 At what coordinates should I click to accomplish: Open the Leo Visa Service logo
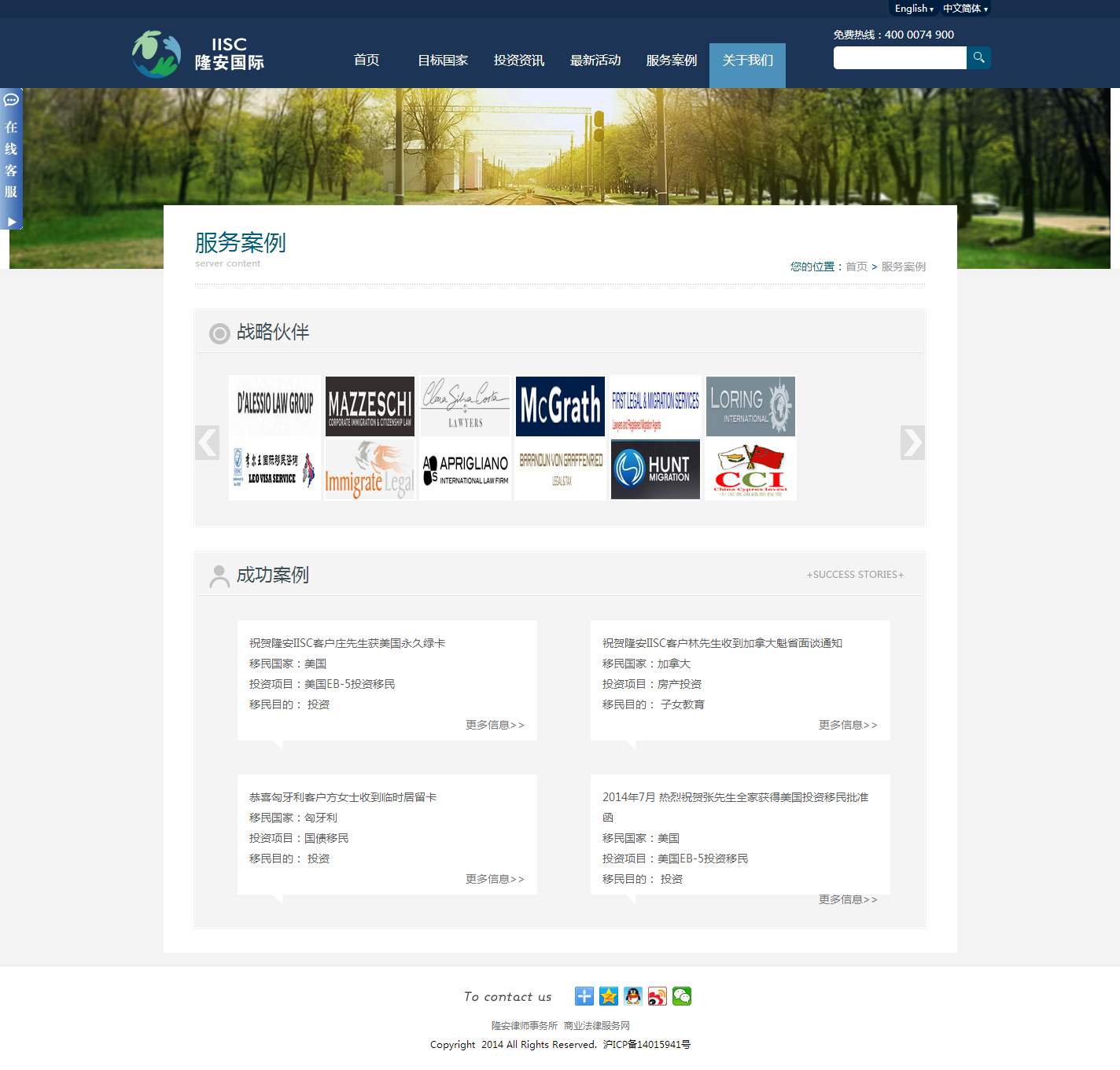(x=274, y=469)
